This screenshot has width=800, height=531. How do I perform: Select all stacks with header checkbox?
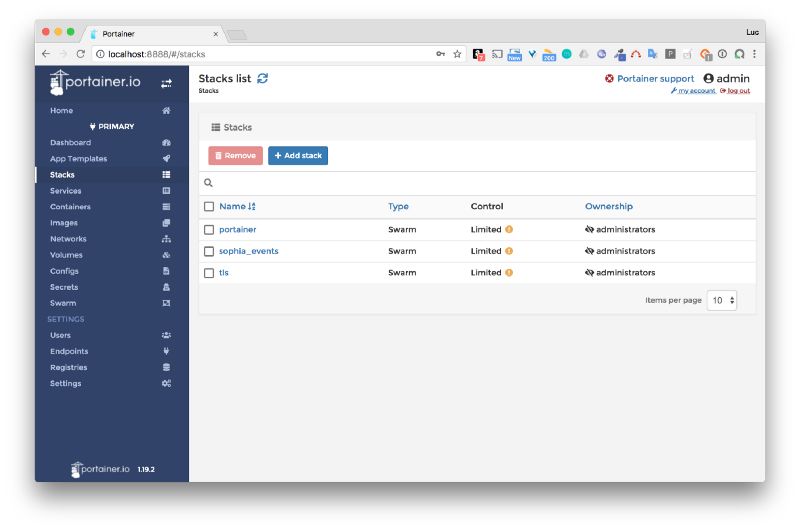[209, 207]
